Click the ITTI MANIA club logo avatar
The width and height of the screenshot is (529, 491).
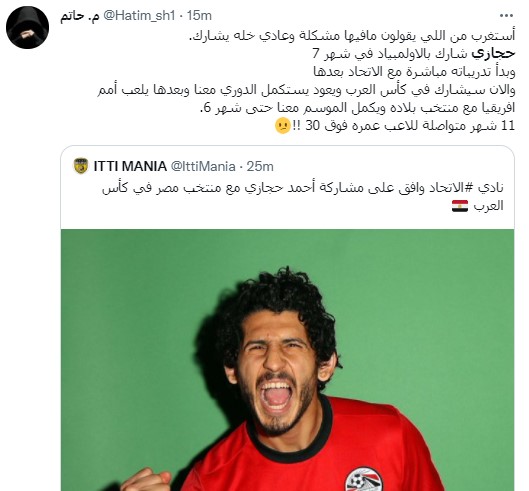tap(81, 166)
